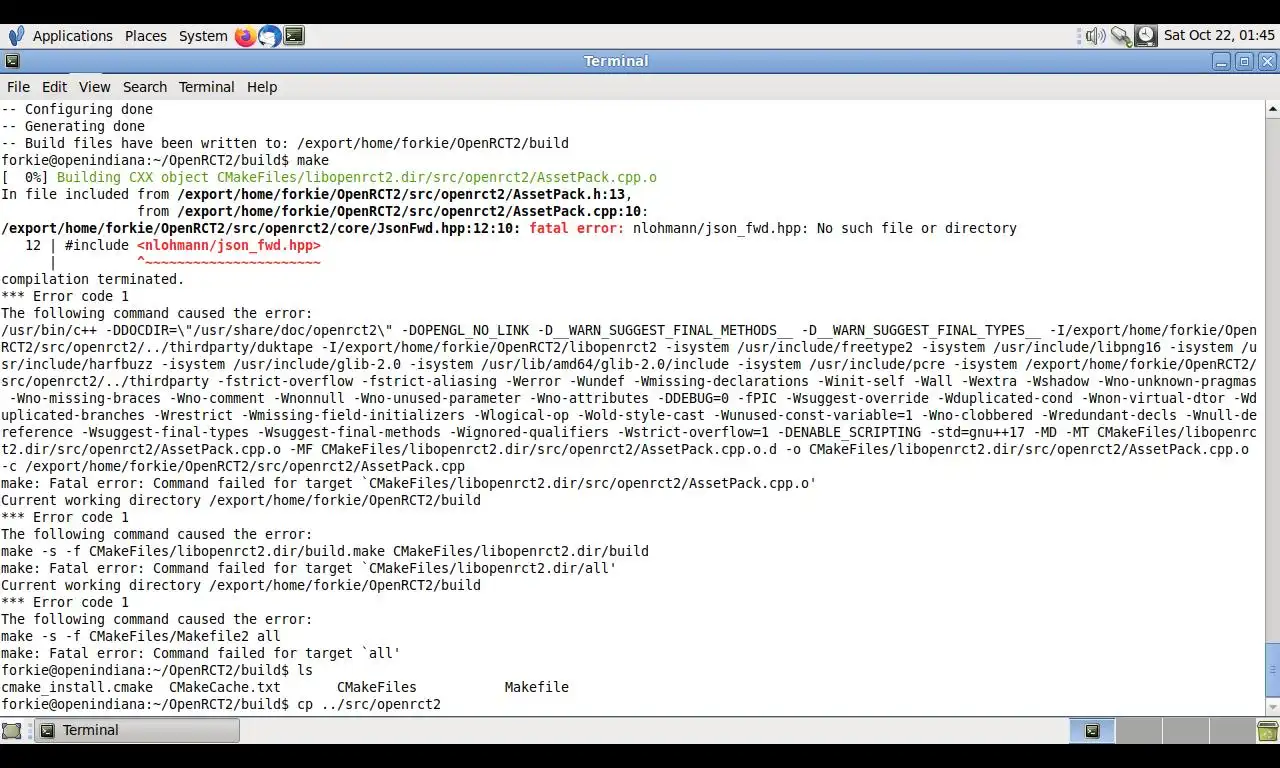Open the Time Slider clock icon
Image resolution: width=1280 pixels, height=768 pixels.
coord(1146,36)
